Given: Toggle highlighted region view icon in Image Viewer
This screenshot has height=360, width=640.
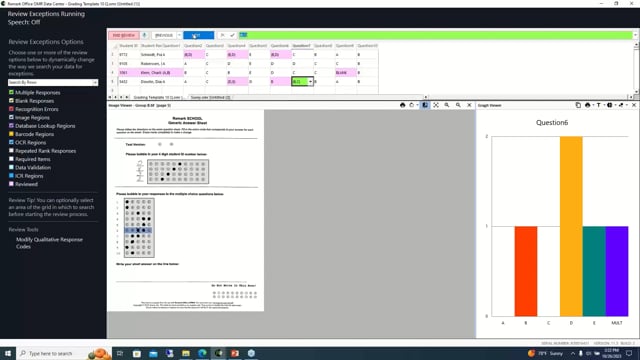Looking at the screenshot, I should (425, 105).
